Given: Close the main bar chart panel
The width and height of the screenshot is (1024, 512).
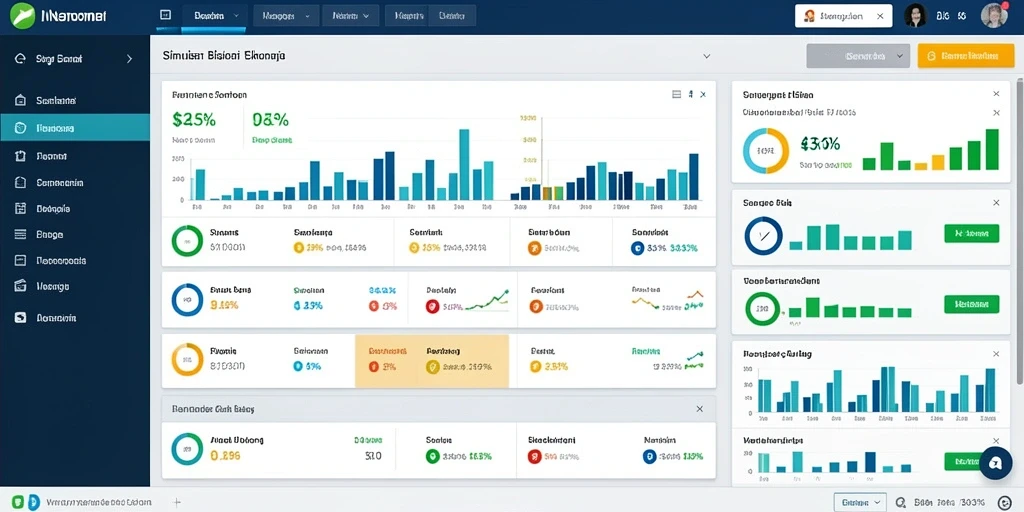Looking at the screenshot, I should point(703,95).
